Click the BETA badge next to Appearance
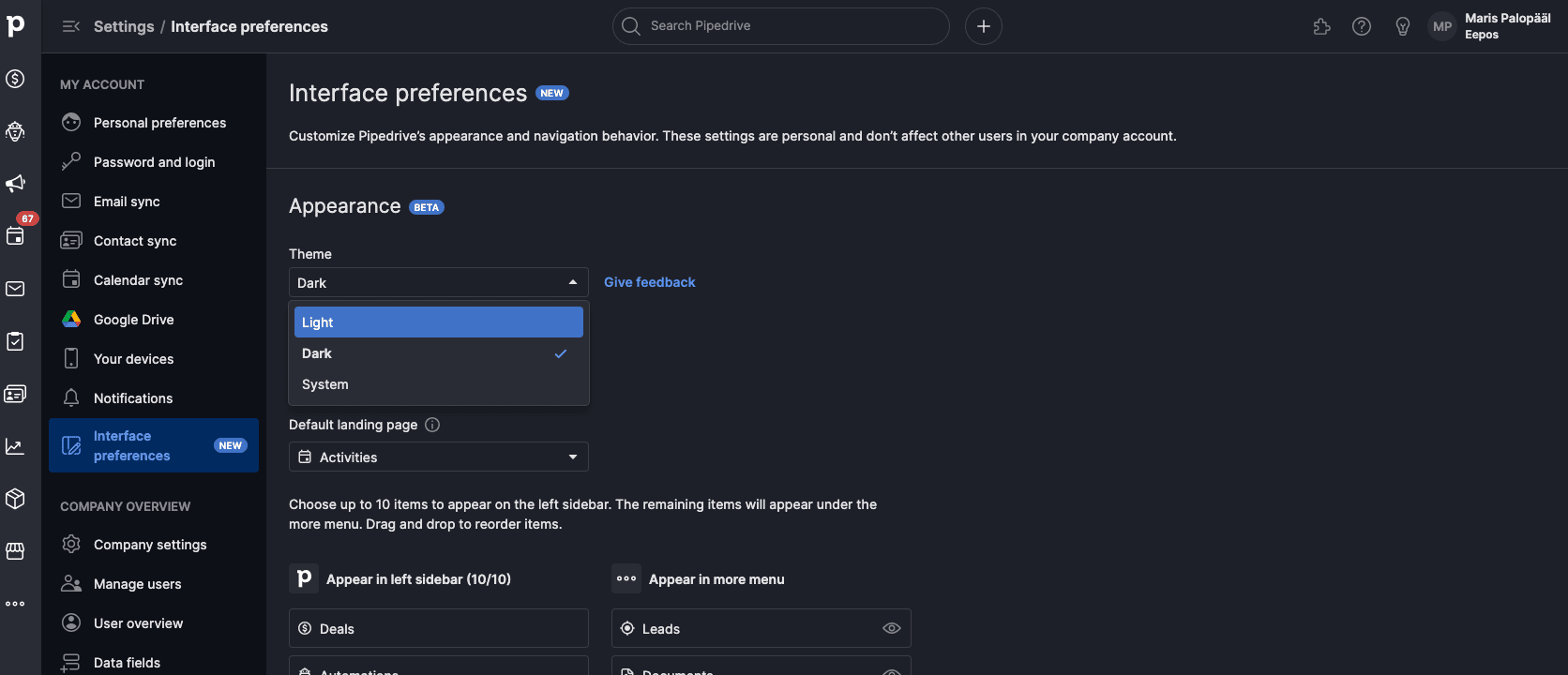Screen dimensions: 1568x675 427,207
